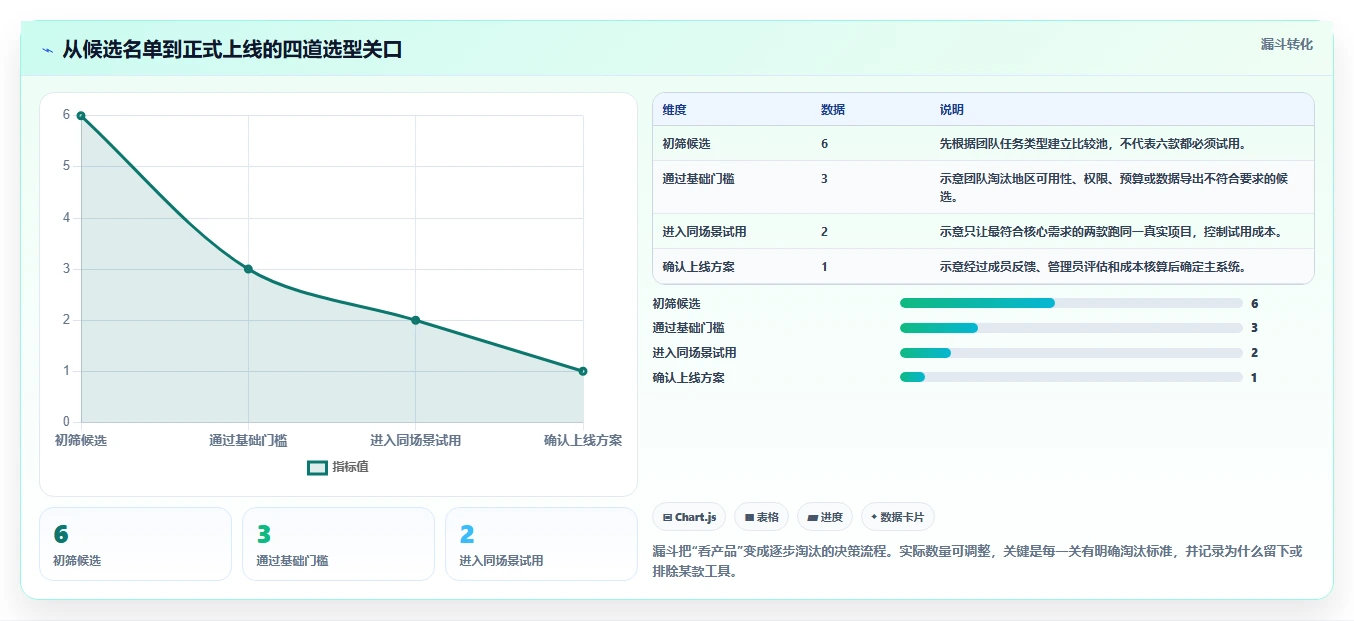Click the chart data point at 通过基础门槛
The width and height of the screenshot is (1354, 621).
click(248, 269)
